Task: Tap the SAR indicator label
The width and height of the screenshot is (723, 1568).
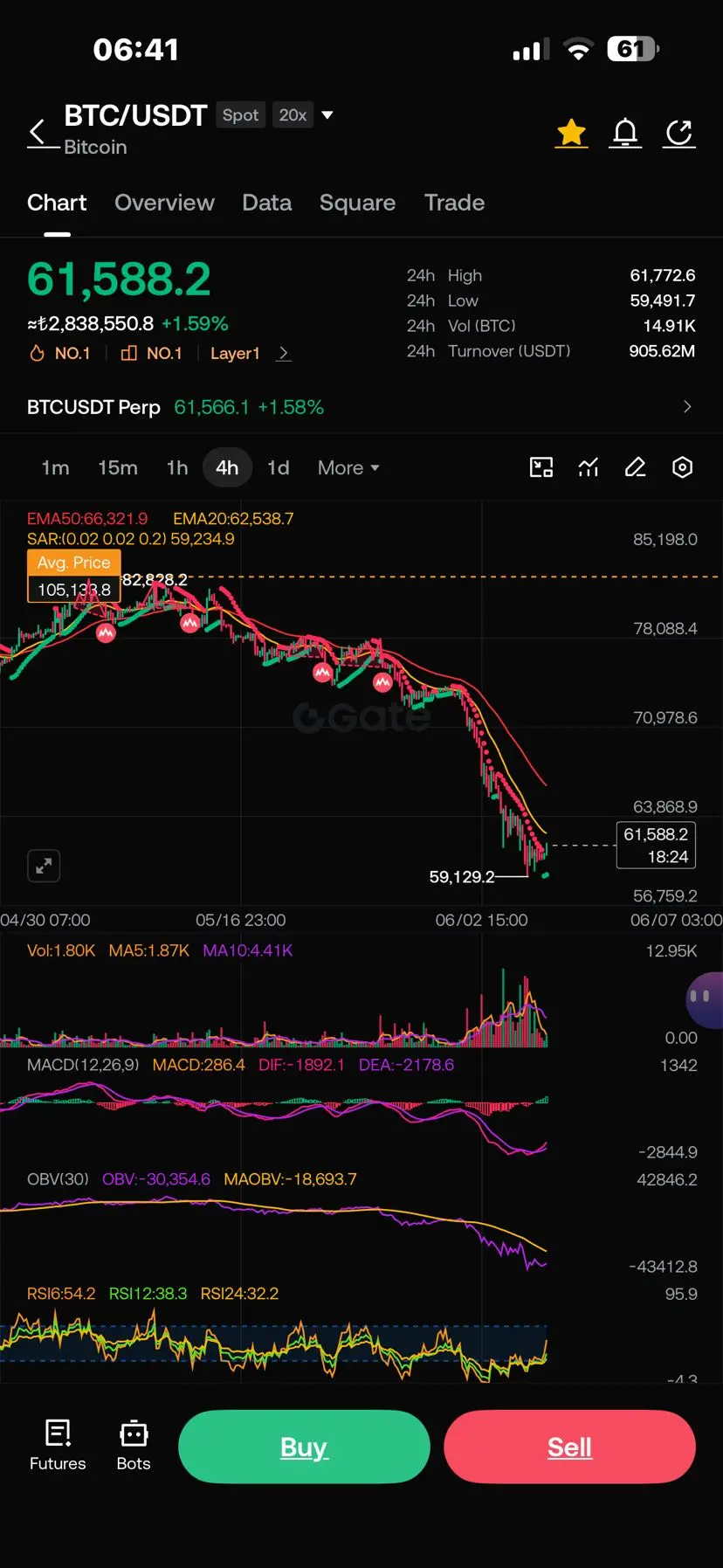Action: click(x=131, y=539)
